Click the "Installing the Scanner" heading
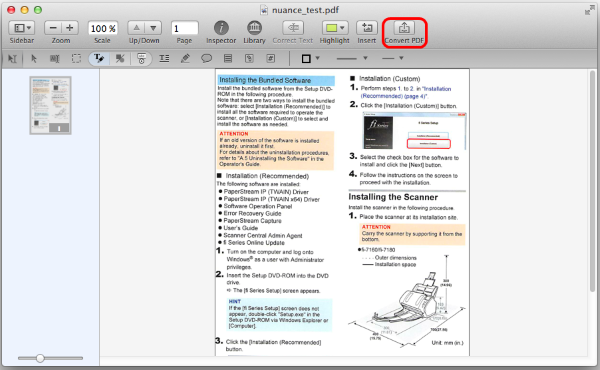 (393, 197)
